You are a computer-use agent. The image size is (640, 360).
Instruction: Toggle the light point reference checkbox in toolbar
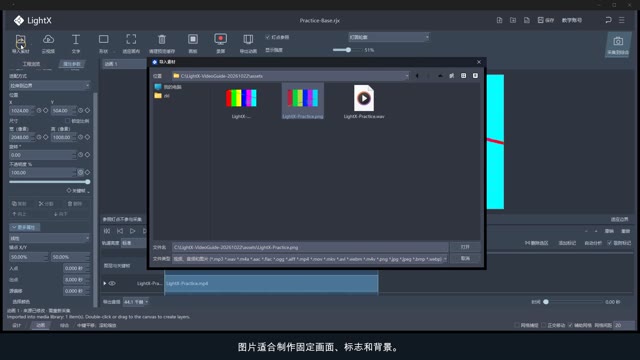pyautogui.click(x=268, y=37)
